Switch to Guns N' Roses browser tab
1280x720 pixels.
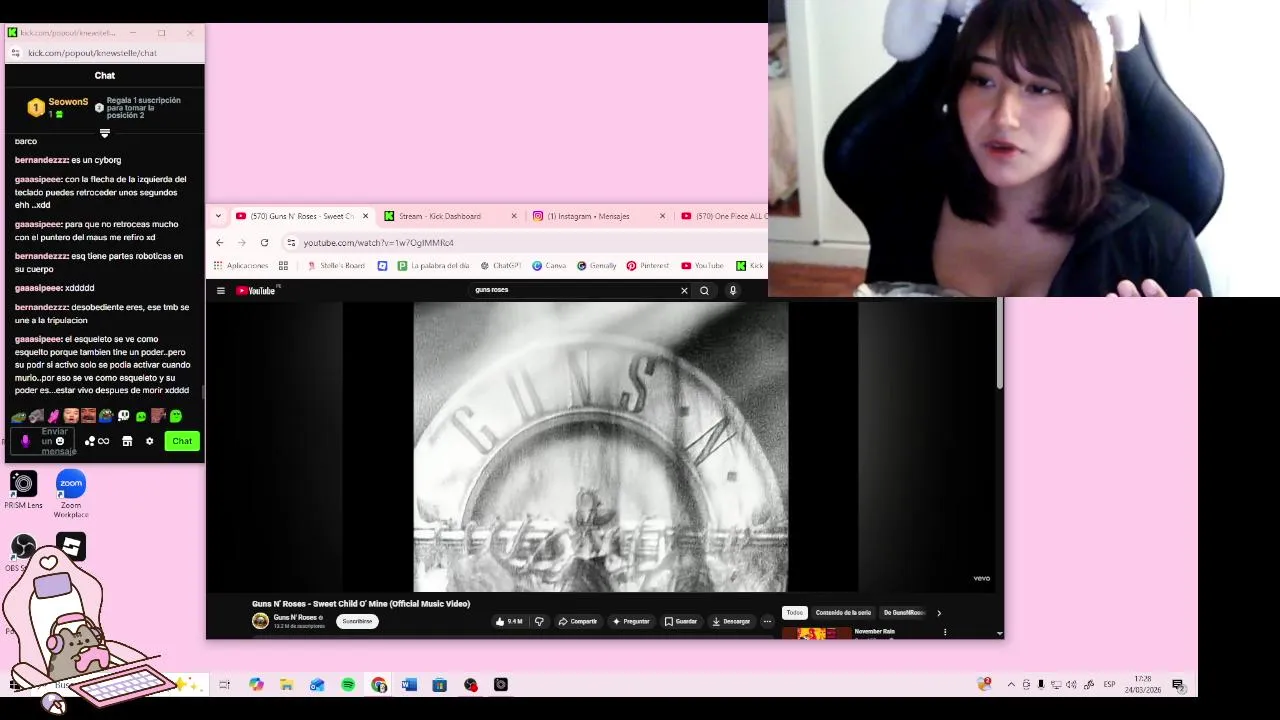[301, 216]
